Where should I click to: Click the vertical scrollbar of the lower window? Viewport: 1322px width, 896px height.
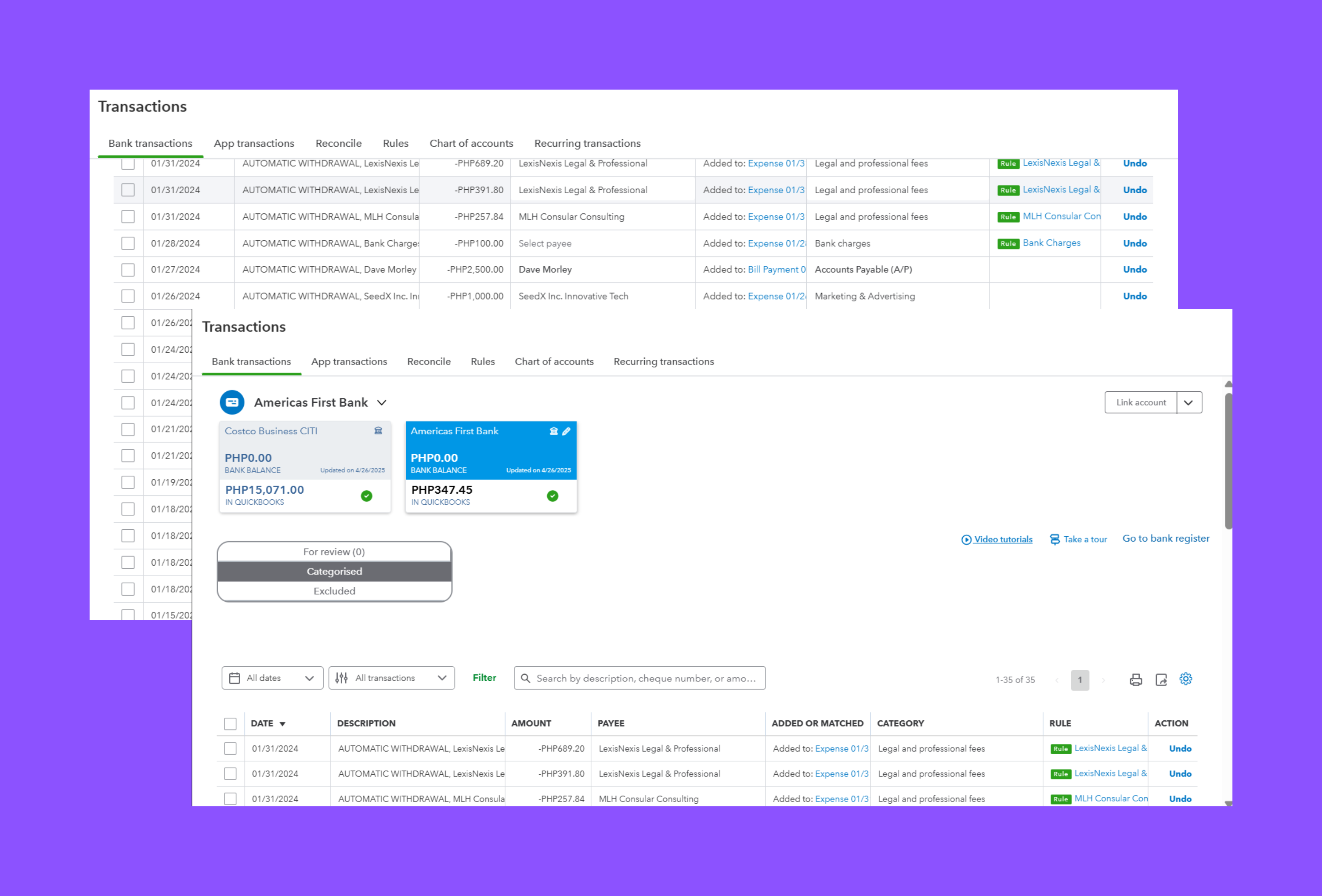[x=1228, y=461]
